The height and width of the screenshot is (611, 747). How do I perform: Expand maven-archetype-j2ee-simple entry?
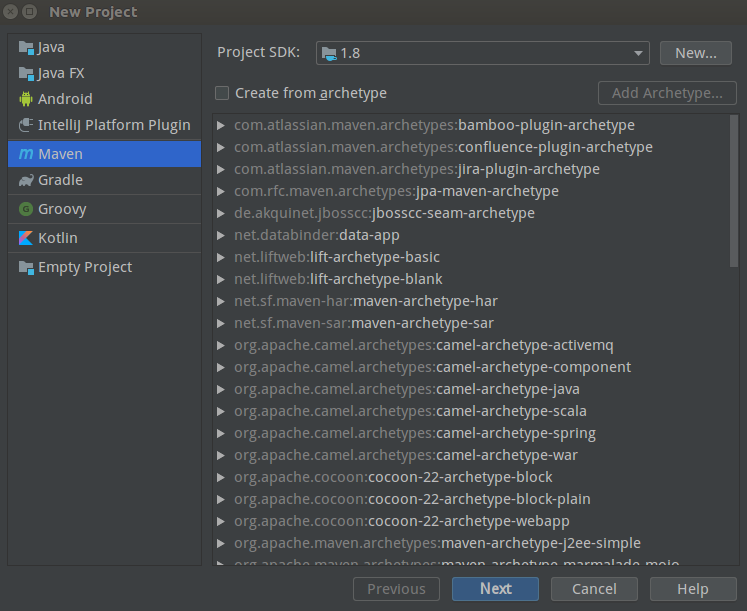point(221,543)
